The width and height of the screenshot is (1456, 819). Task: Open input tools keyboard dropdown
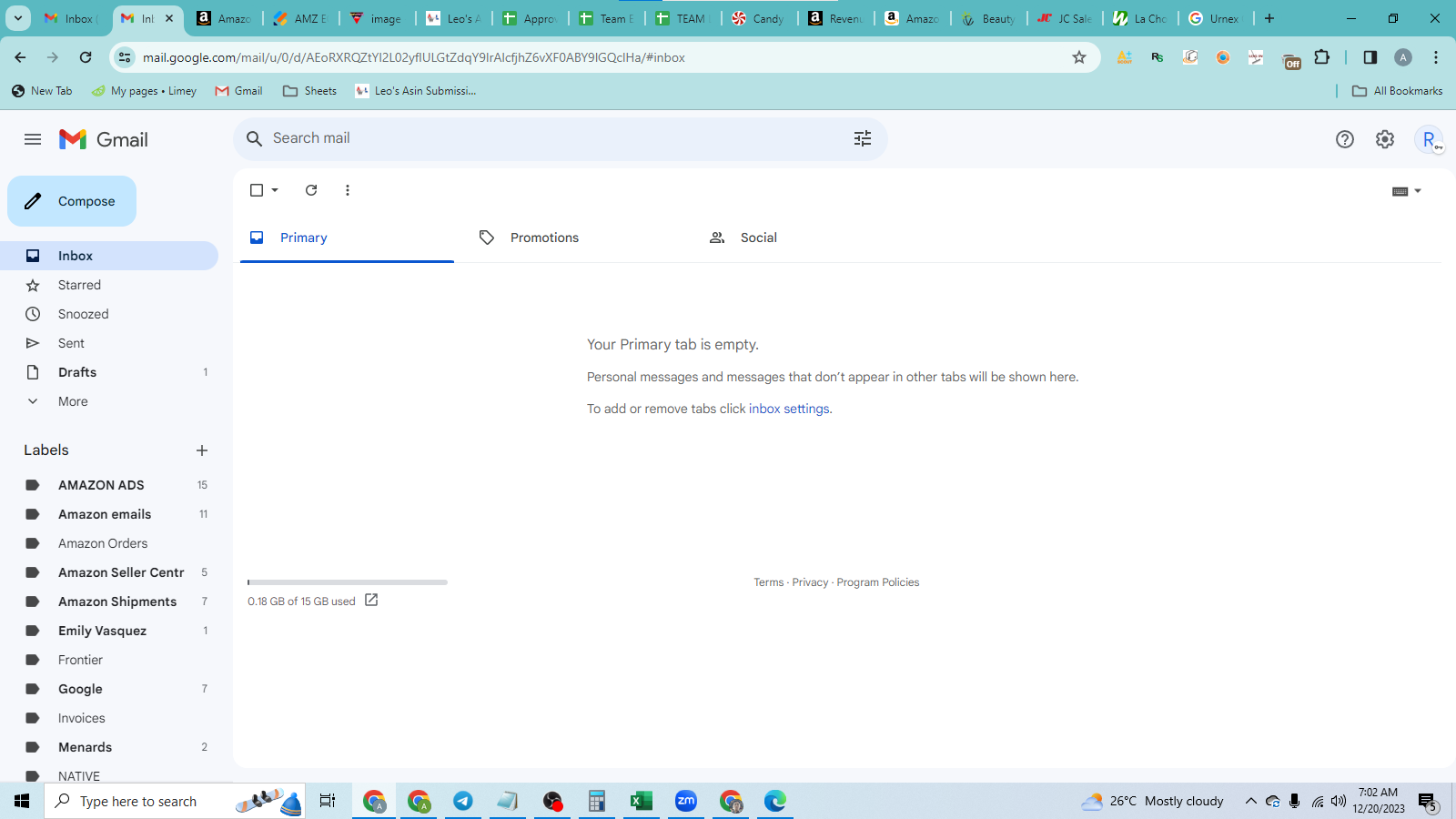pos(1407,191)
